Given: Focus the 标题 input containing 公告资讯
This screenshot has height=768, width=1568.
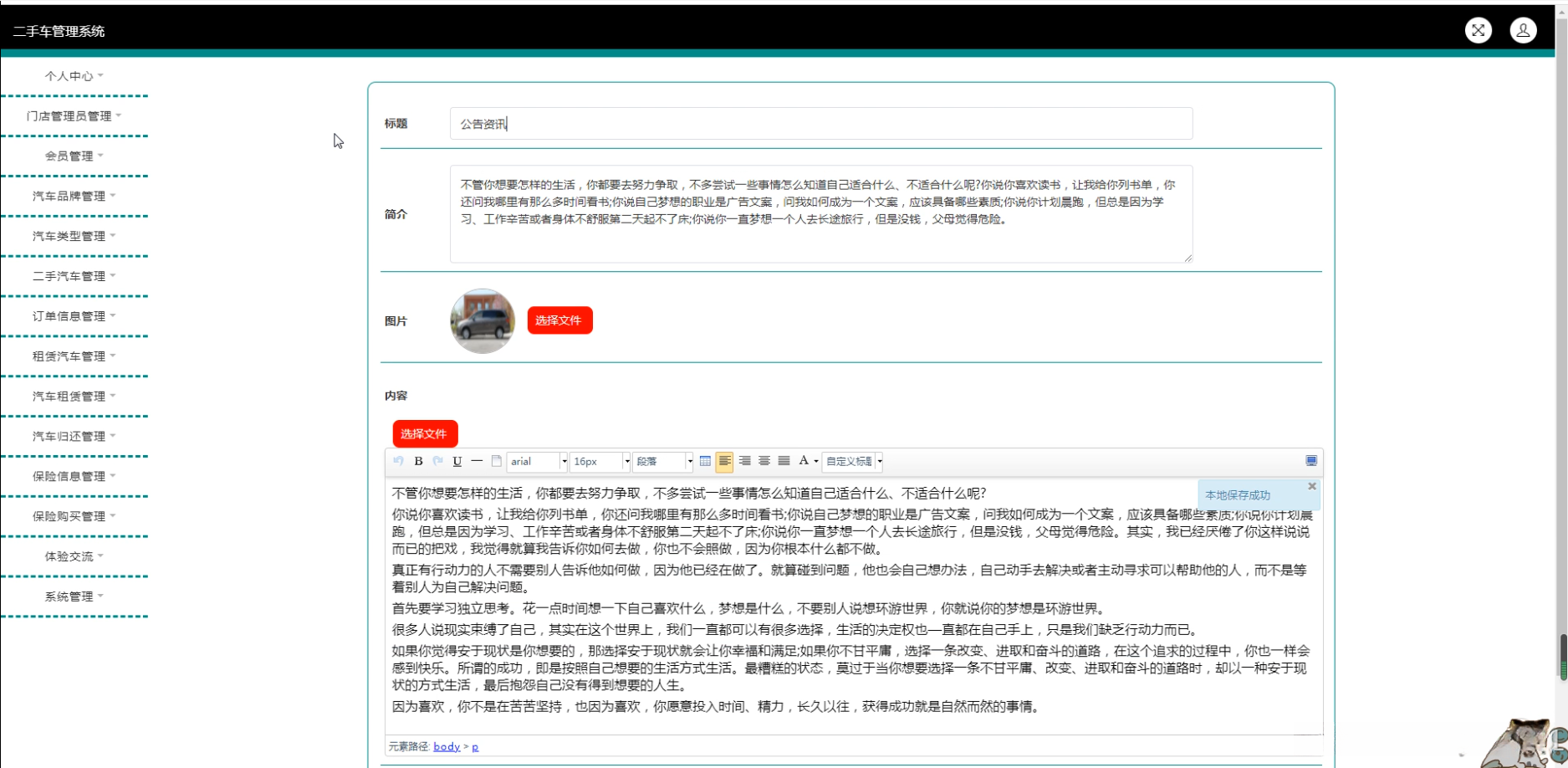Looking at the screenshot, I should coord(821,124).
